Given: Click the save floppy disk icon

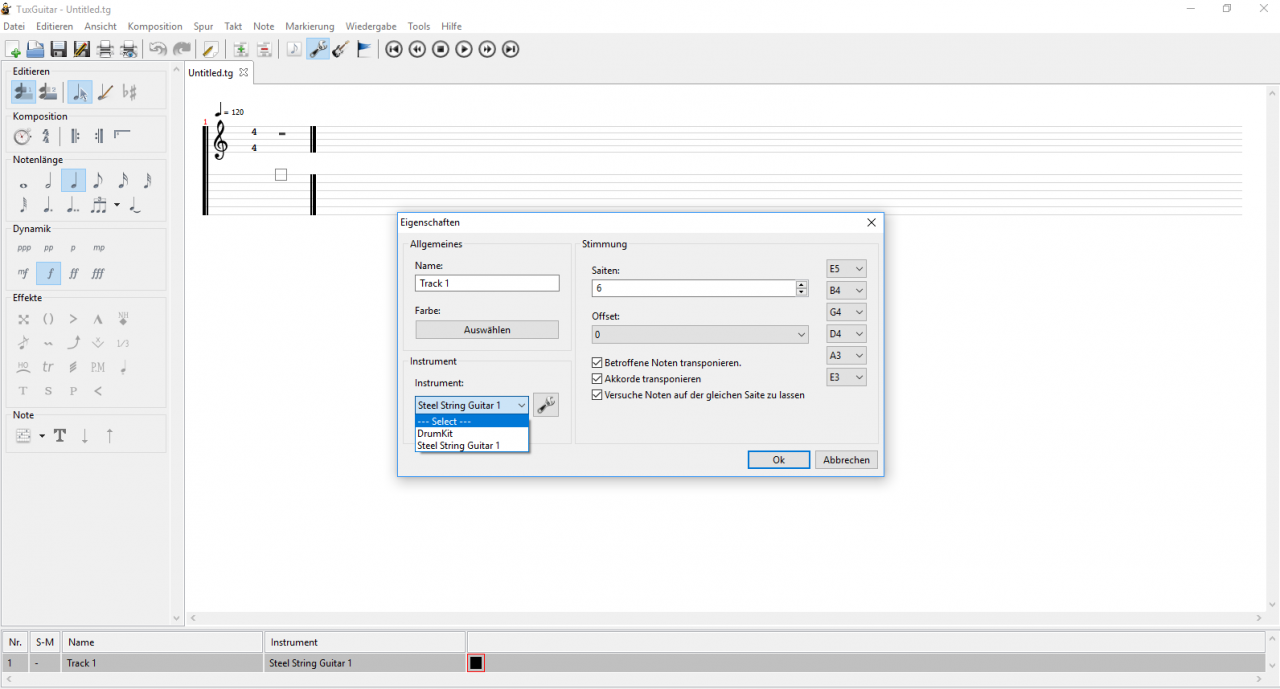Looking at the screenshot, I should [58, 49].
